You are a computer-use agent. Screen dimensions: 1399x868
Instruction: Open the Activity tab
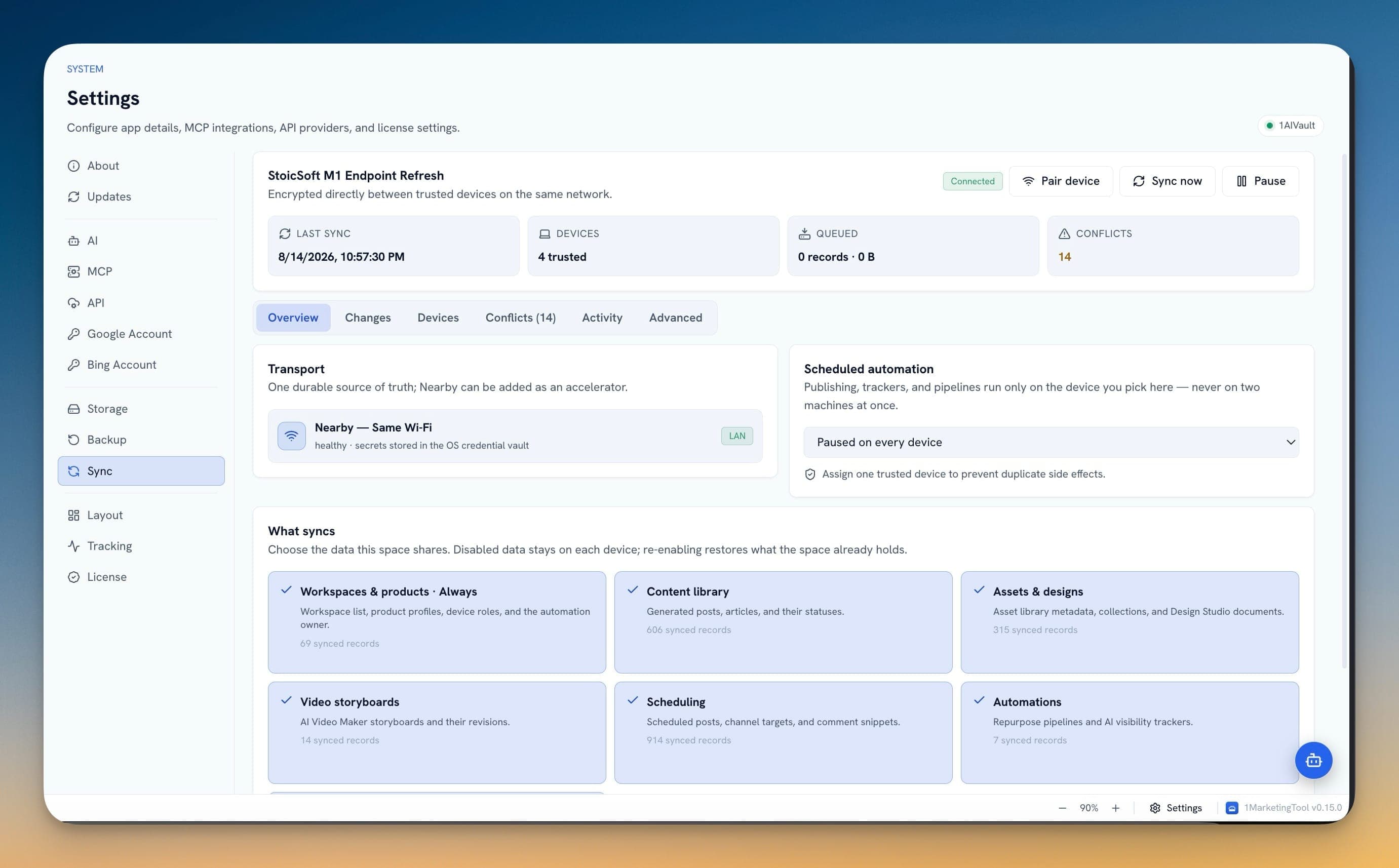pyautogui.click(x=602, y=318)
